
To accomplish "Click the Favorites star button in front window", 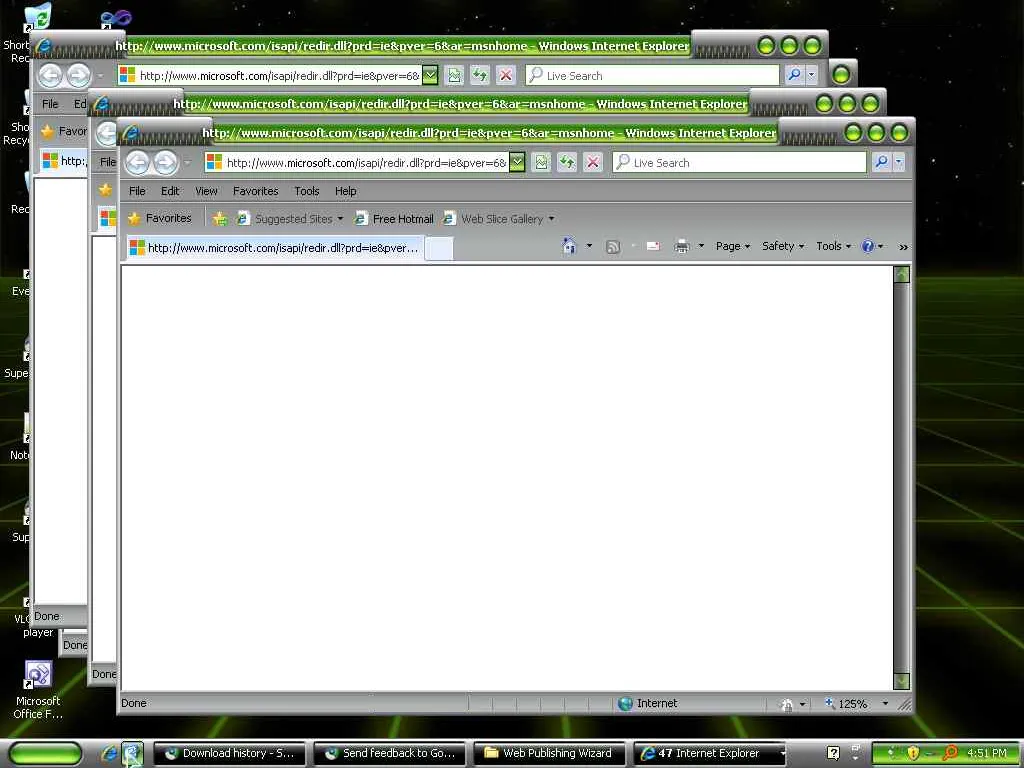I will tap(160, 219).
